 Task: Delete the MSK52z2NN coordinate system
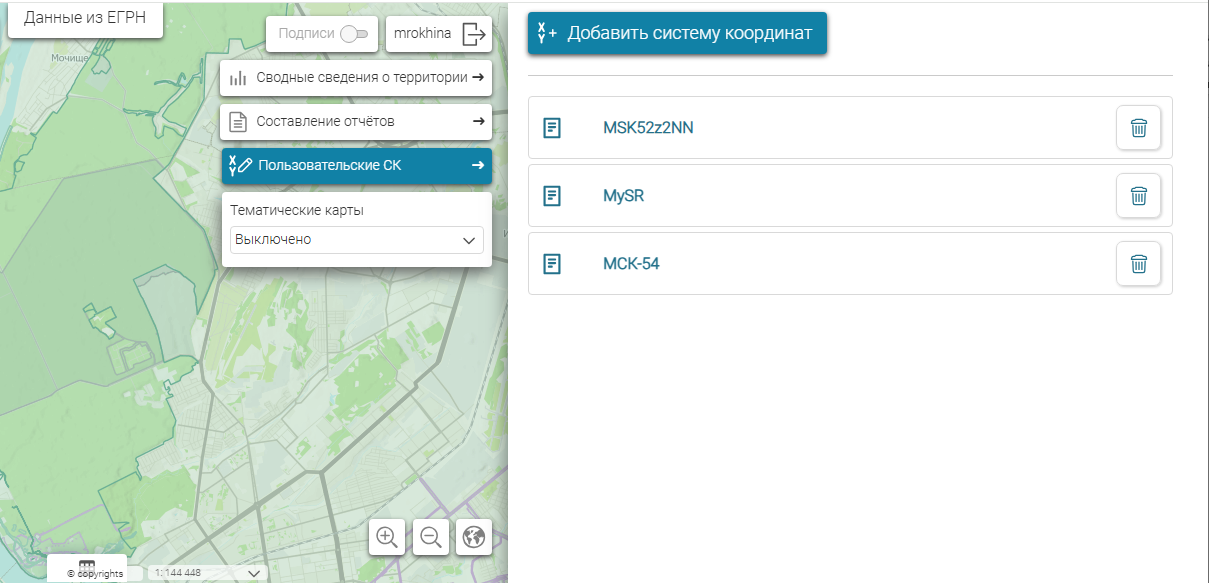[1138, 128]
